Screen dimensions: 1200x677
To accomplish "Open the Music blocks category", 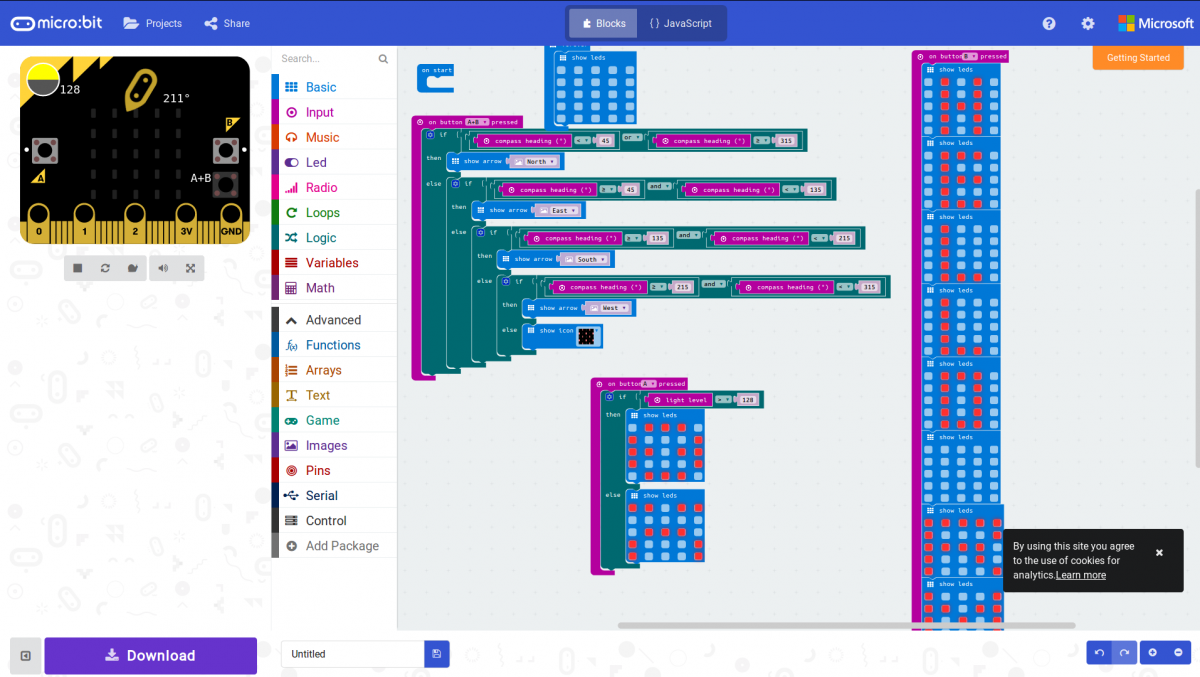I will point(334,137).
